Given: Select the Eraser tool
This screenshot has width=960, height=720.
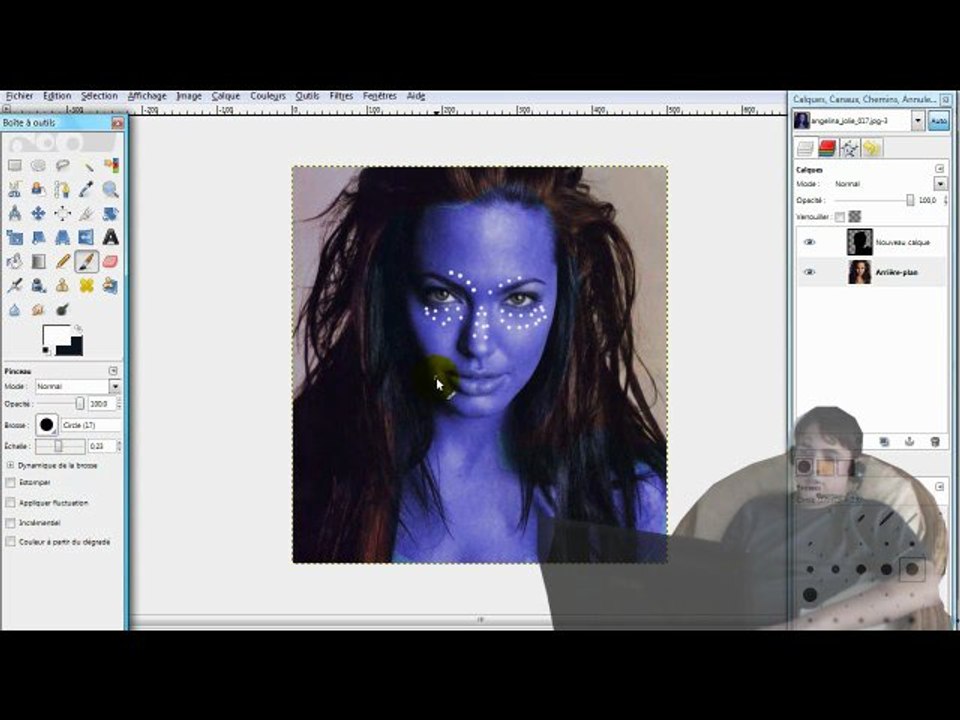Looking at the screenshot, I should [110, 261].
